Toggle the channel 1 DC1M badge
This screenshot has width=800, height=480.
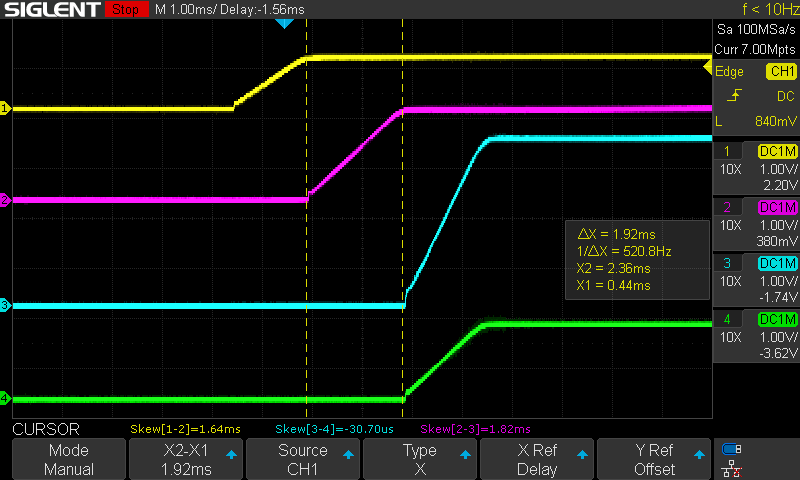click(777, 151)
